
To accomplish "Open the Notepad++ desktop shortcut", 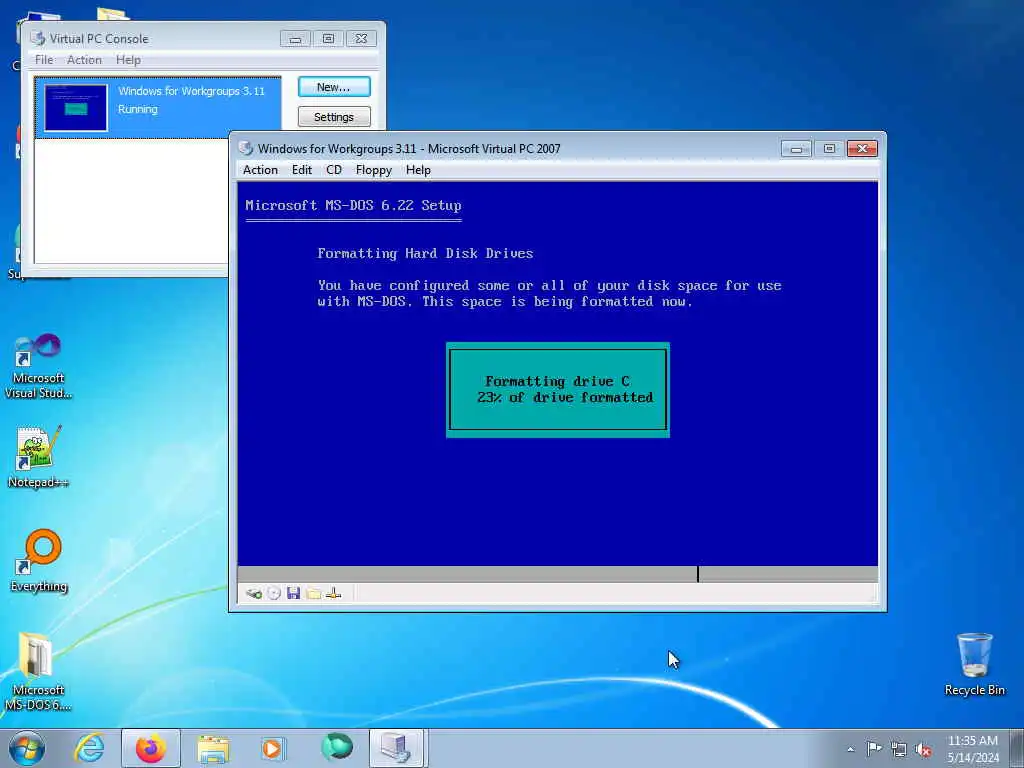I will pyautogui.click(x=39, y=456).
